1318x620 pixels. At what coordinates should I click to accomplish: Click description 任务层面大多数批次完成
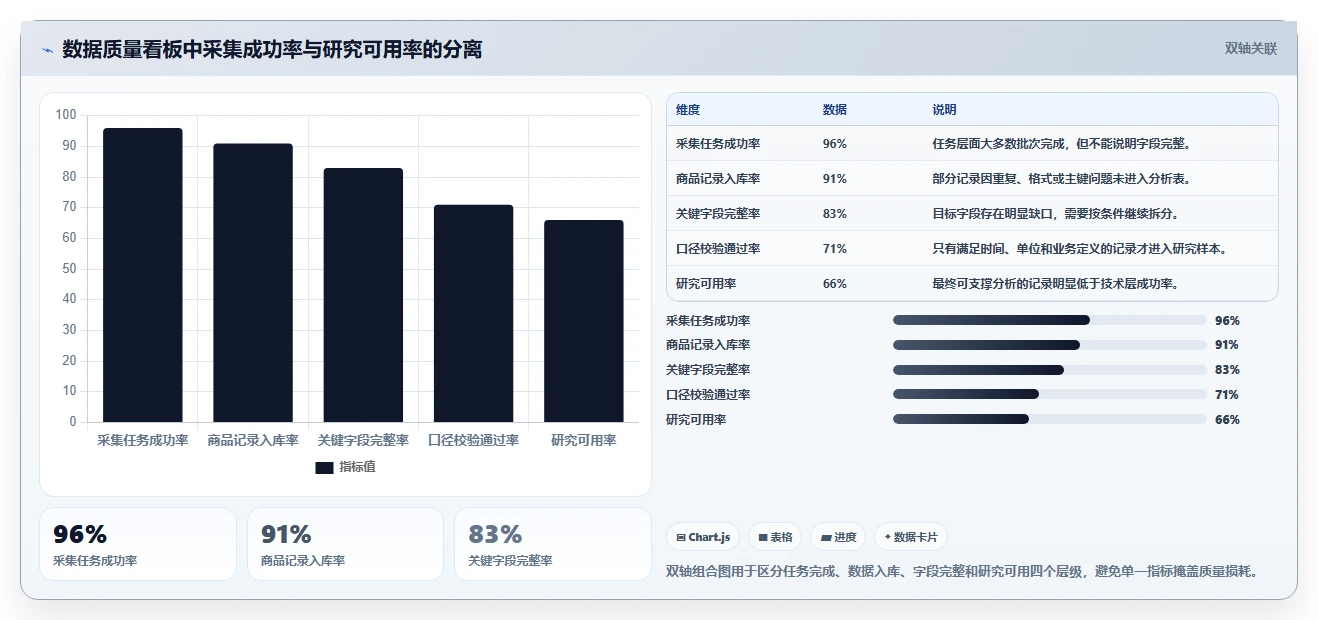pyautogui.click(x=1061, y=144)
